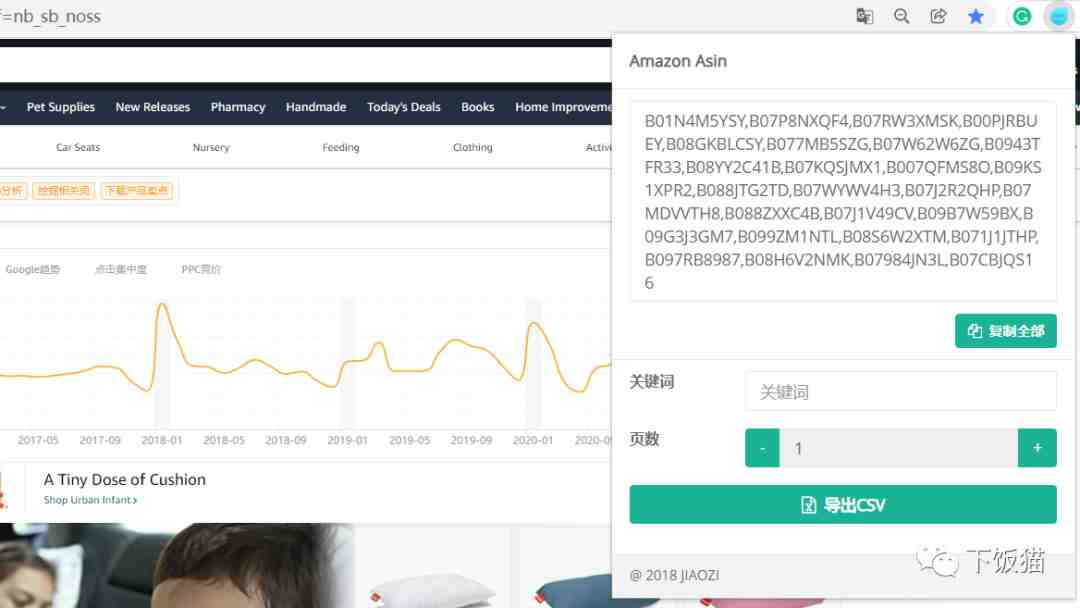Open Today's Deals in Amazon nav
Image resolution: width=1080 pixels, height=608 pixels.
coord(404,107)
